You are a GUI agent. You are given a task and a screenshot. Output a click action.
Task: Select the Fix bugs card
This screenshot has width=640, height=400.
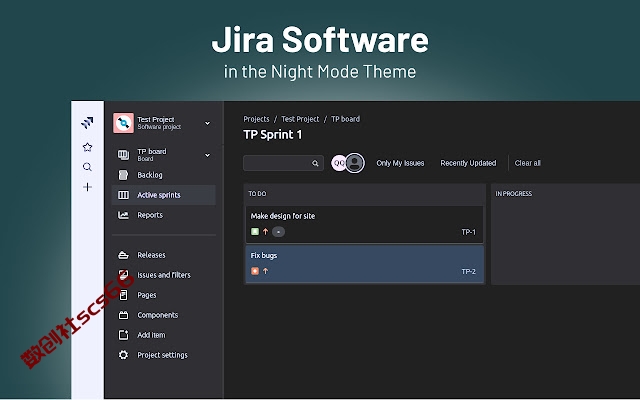364,264
